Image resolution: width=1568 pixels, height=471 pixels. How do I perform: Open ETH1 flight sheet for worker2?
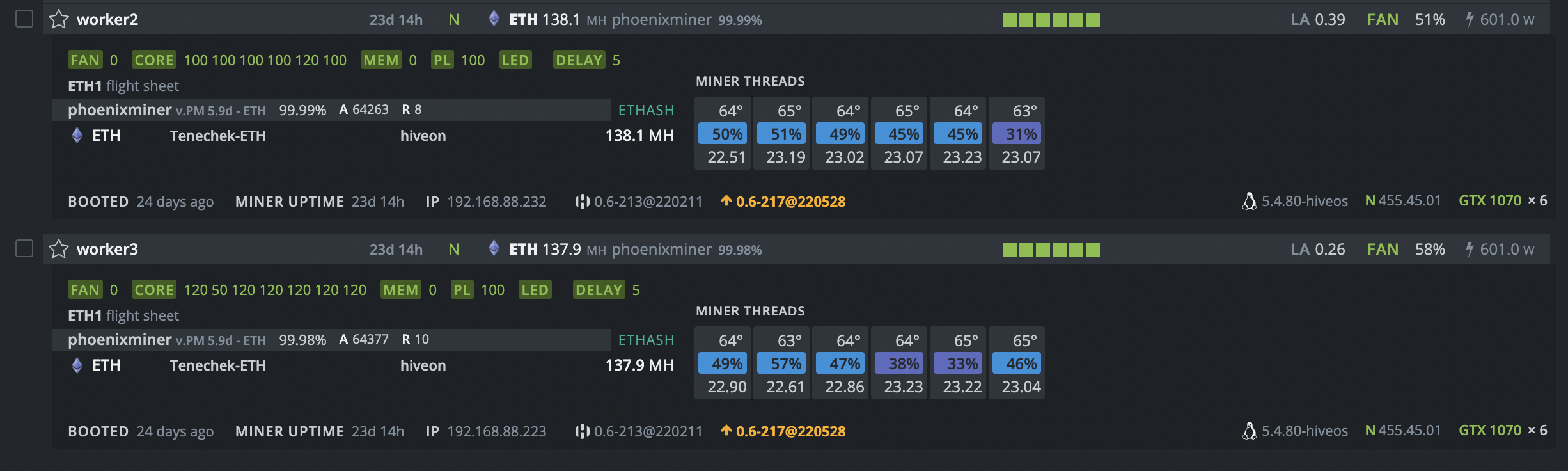(x=123, y=86)
